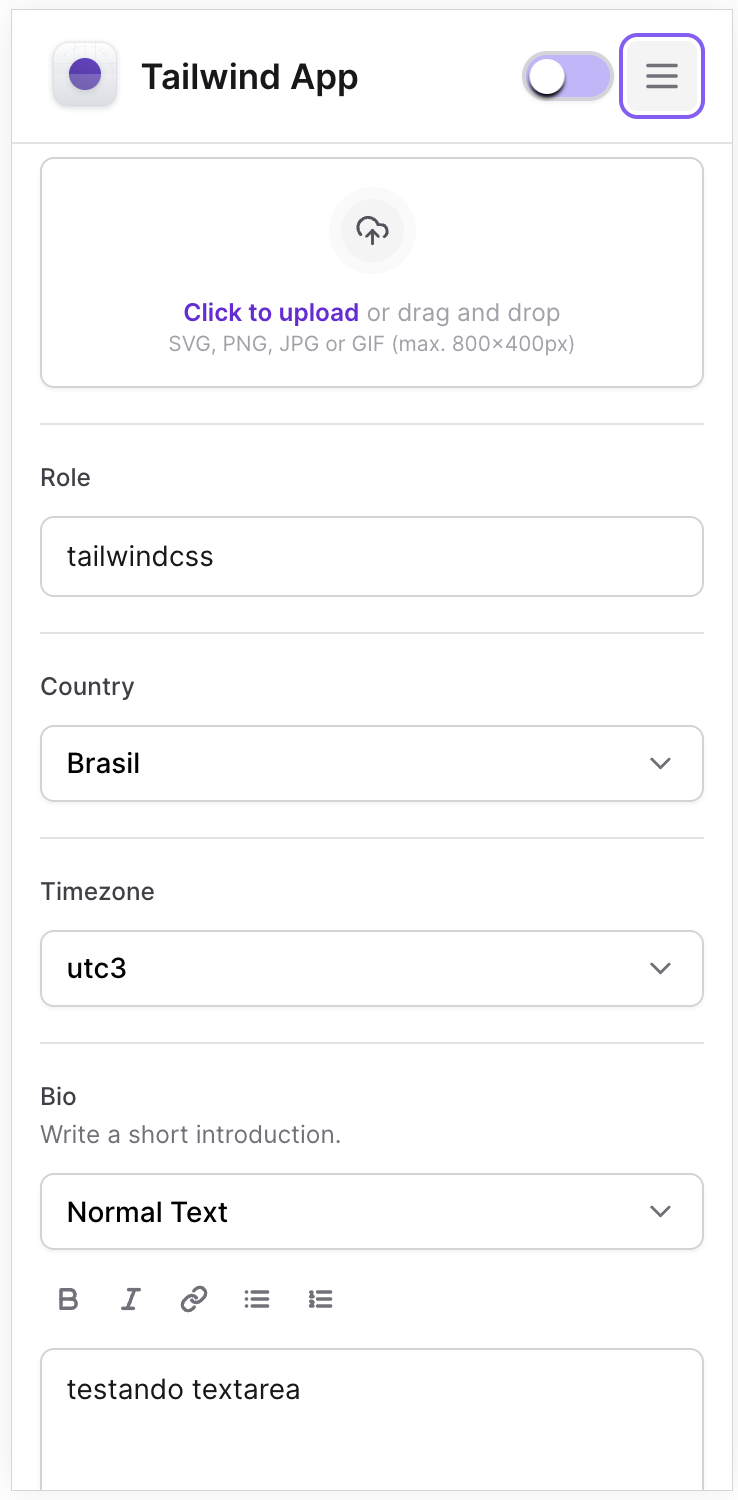
Task: Click the "Click to upload" link
Action: point(271,313)
